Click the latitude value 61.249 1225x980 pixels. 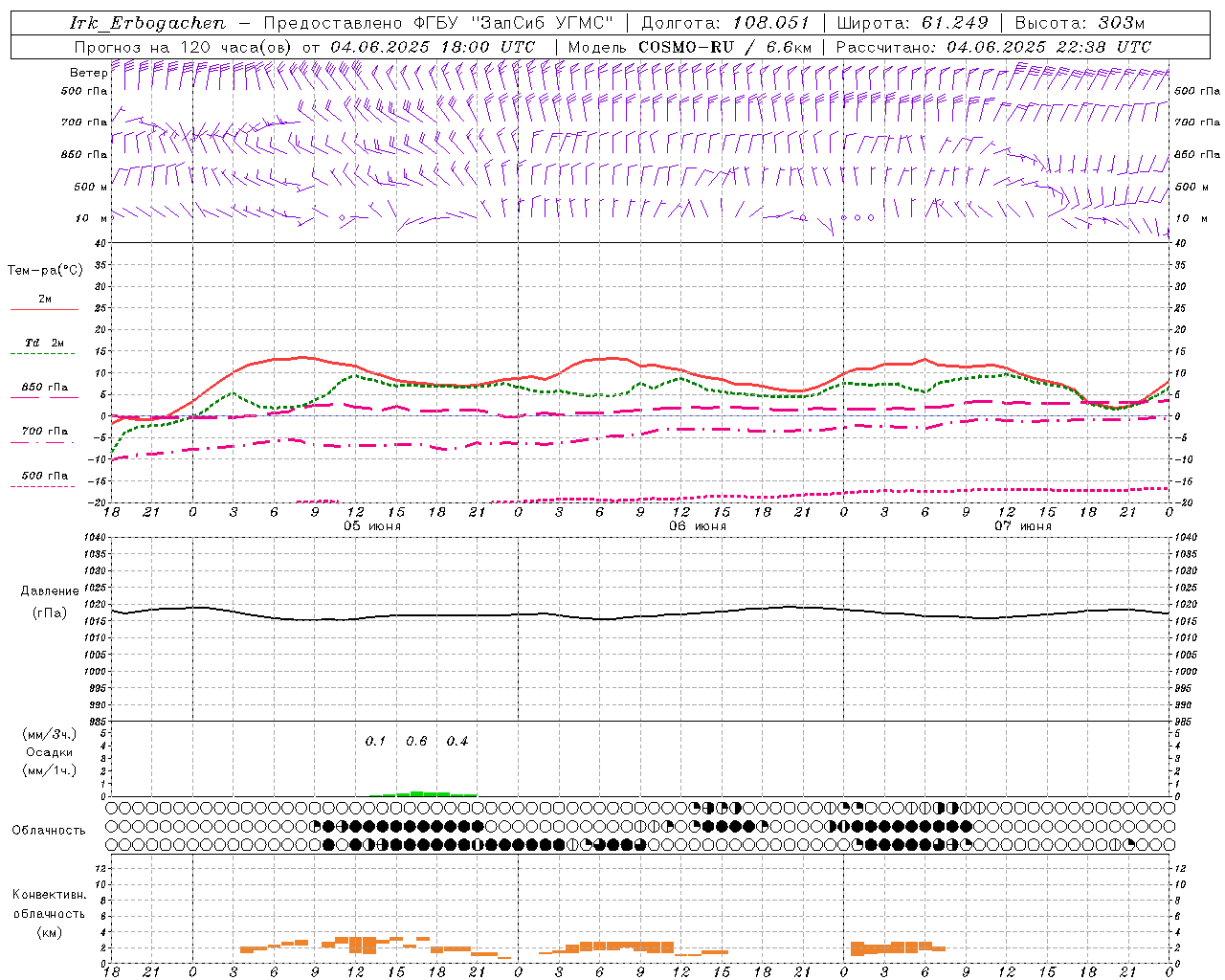click(x=955, y=23)
